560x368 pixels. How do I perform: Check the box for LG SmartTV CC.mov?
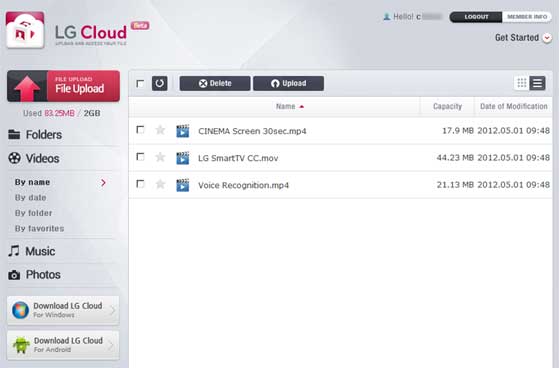(140, 157)
